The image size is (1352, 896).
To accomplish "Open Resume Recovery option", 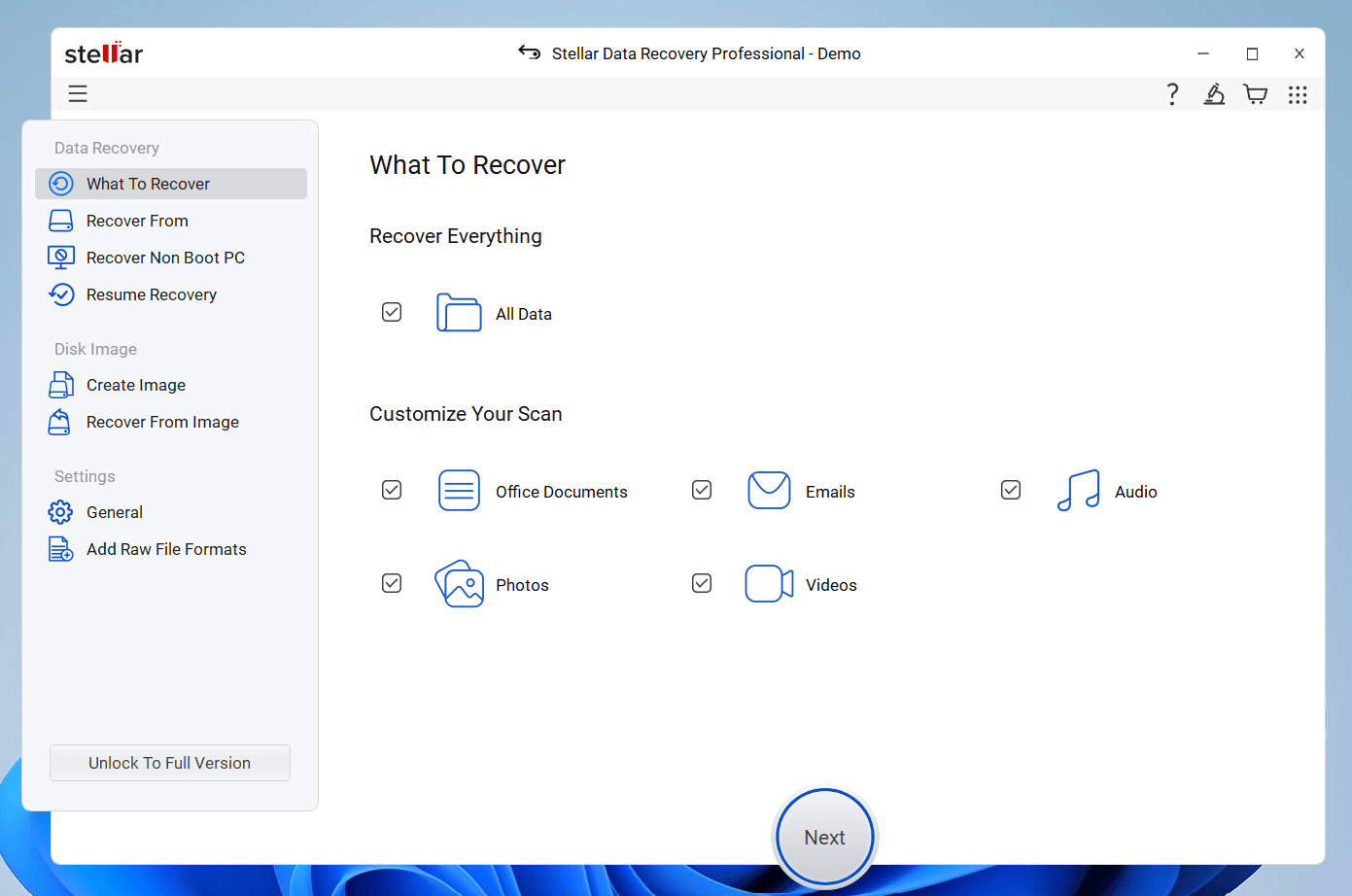I will tap(171, 294).
